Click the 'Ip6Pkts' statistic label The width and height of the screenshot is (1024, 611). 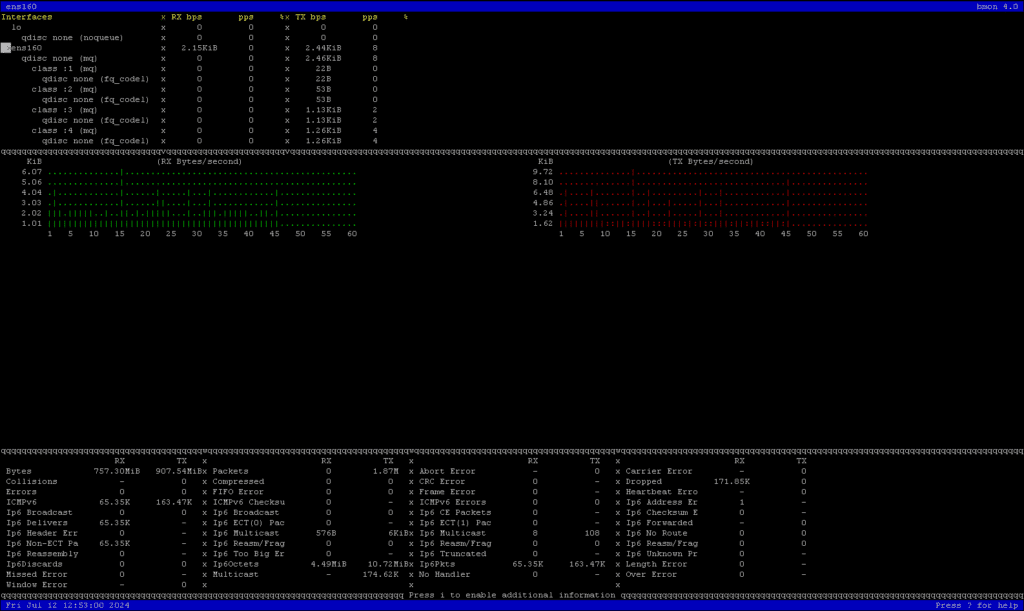point(437,565)
